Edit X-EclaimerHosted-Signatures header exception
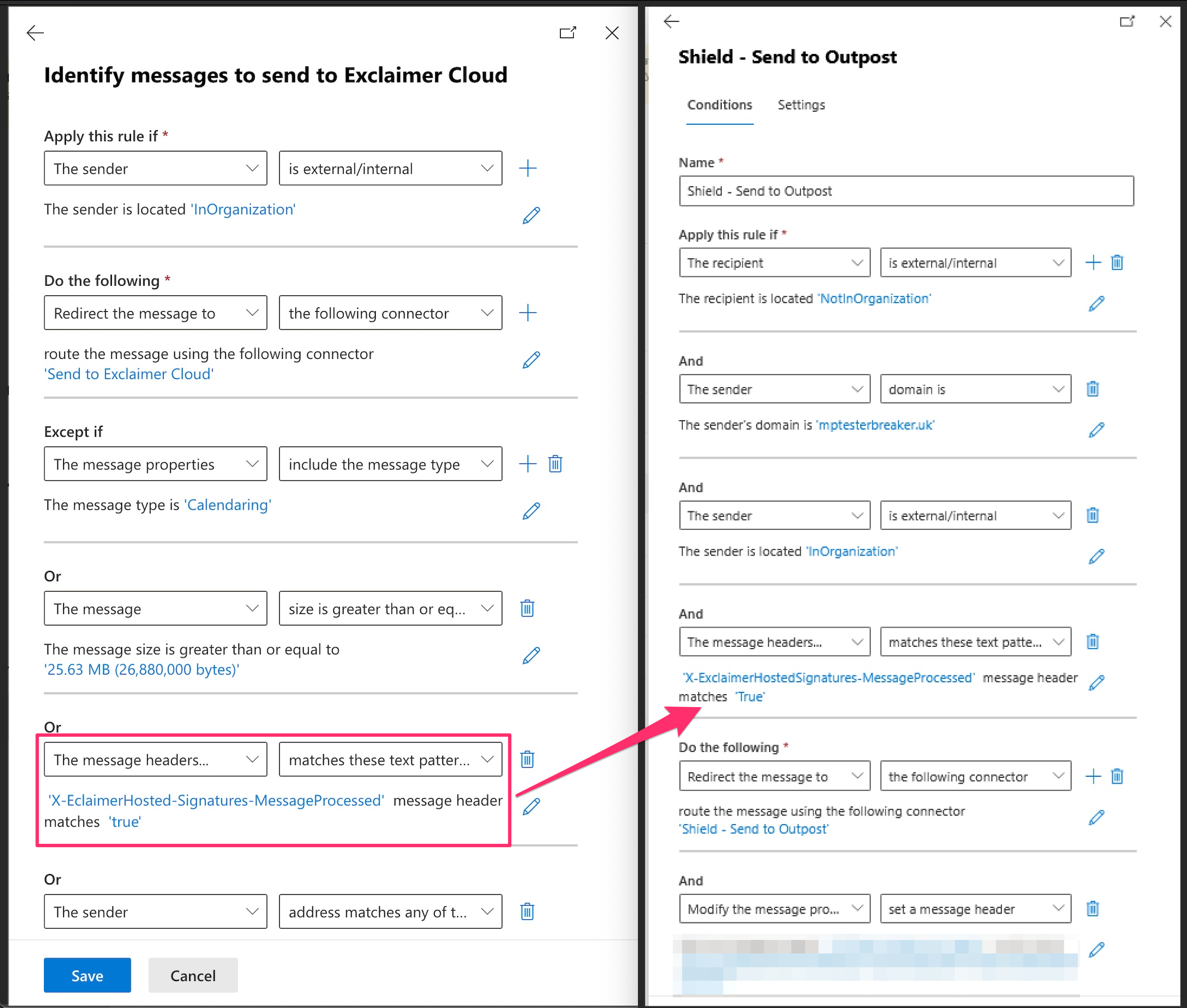Screen dimensions: 1187x1008 [x=531, y=806]
